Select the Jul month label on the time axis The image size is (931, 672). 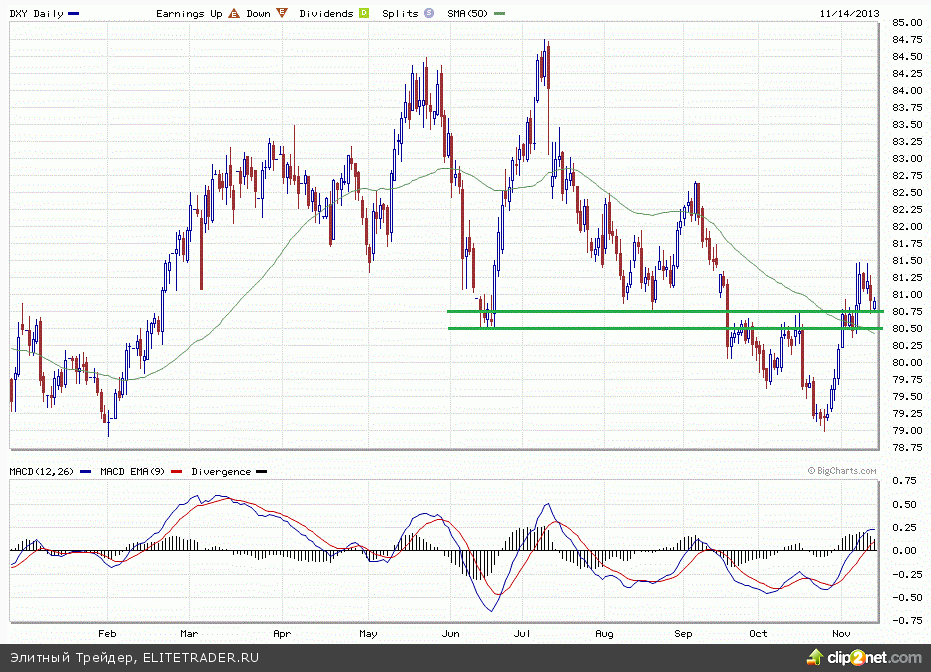(x=523, y=633)
